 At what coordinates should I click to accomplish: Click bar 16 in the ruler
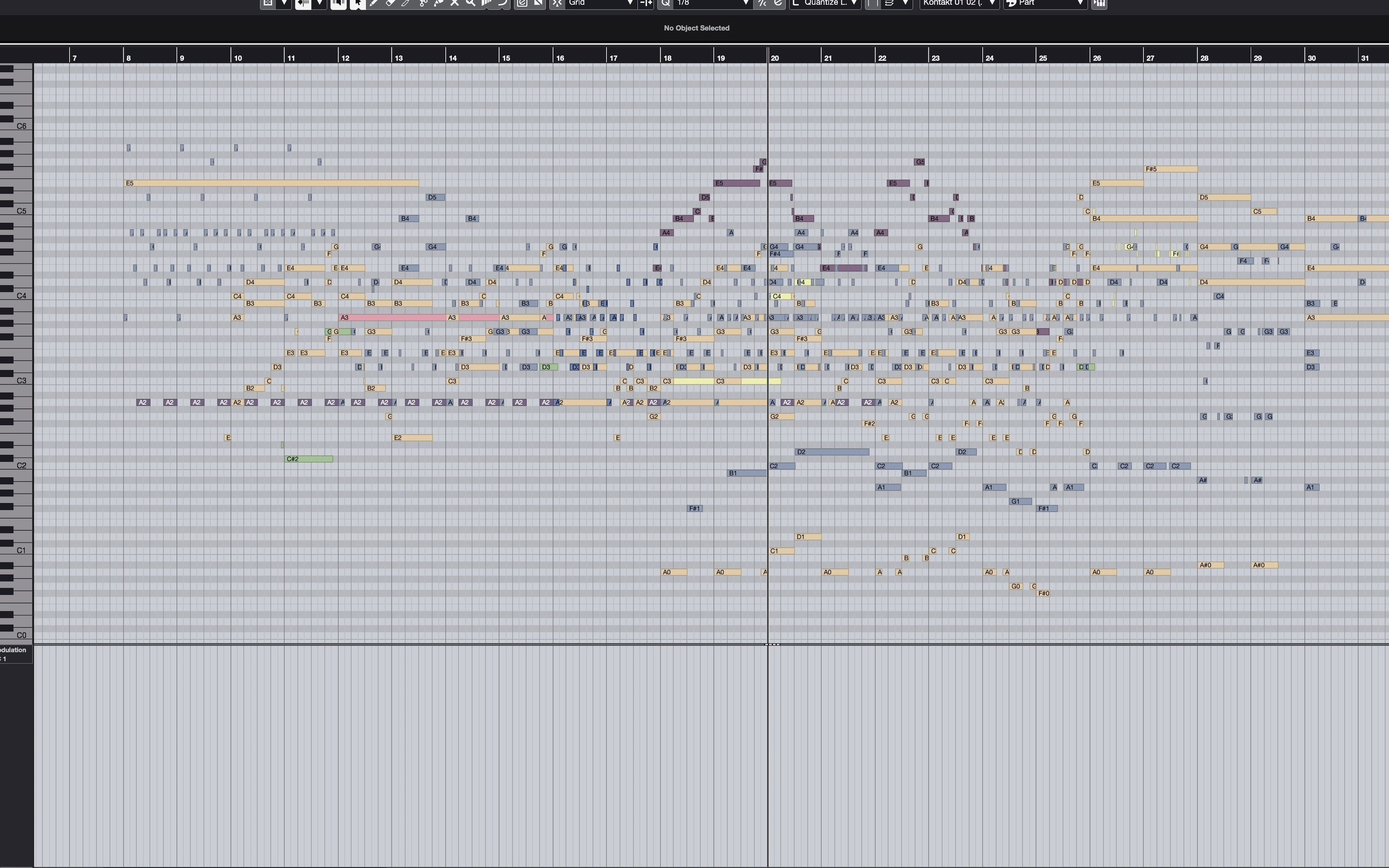click(560, 58)
